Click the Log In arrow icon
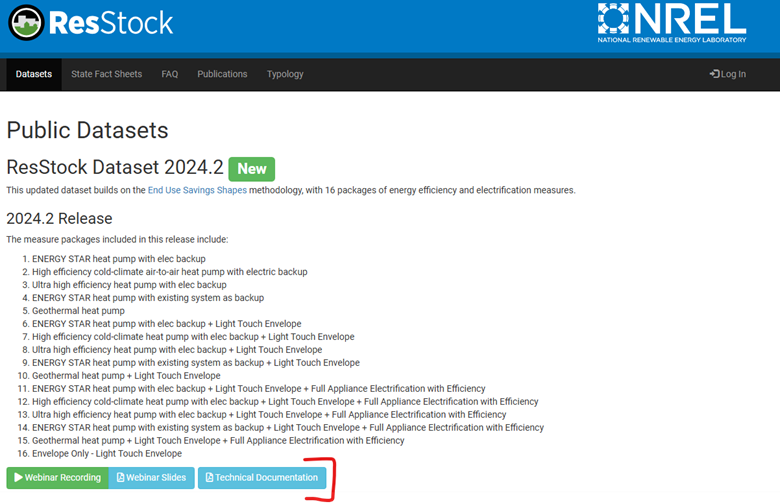Viewport: 780px width, 504px height. [714, 74]
